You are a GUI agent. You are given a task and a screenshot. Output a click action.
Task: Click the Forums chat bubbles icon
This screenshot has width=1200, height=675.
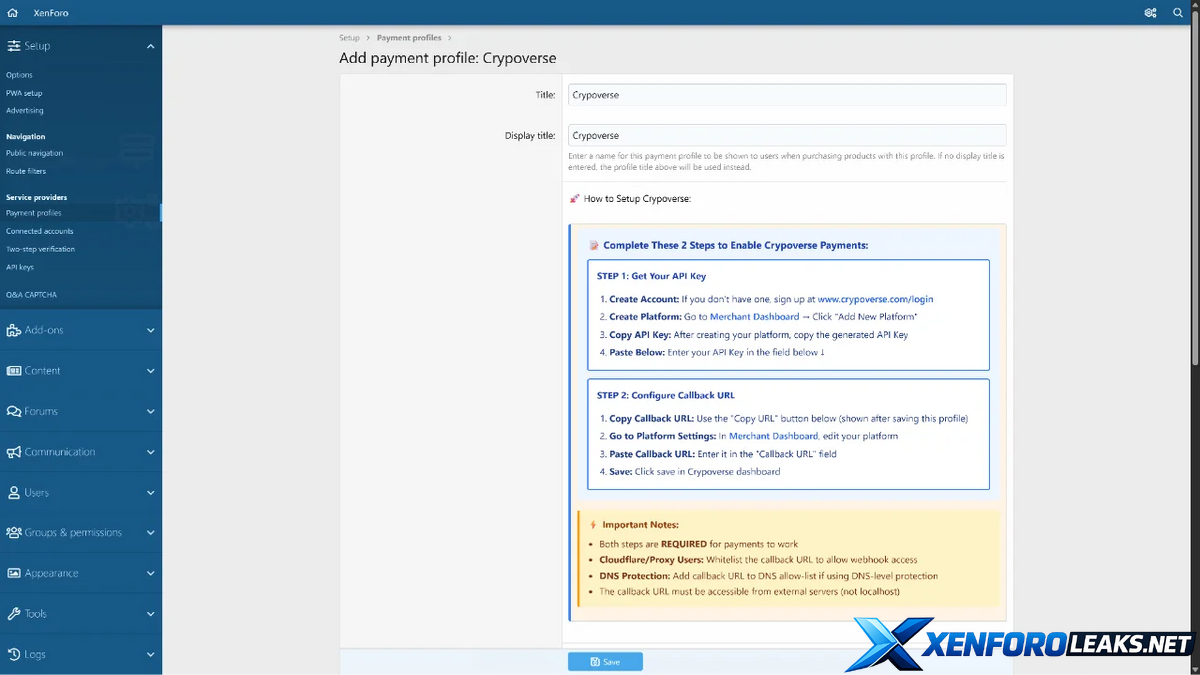[x=14, y=411]
